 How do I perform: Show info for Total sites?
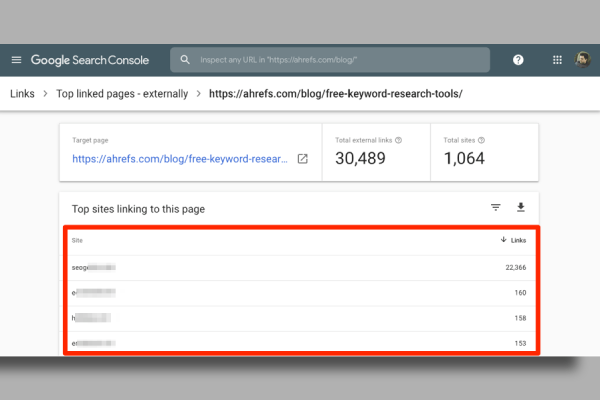tap(481, 140)
